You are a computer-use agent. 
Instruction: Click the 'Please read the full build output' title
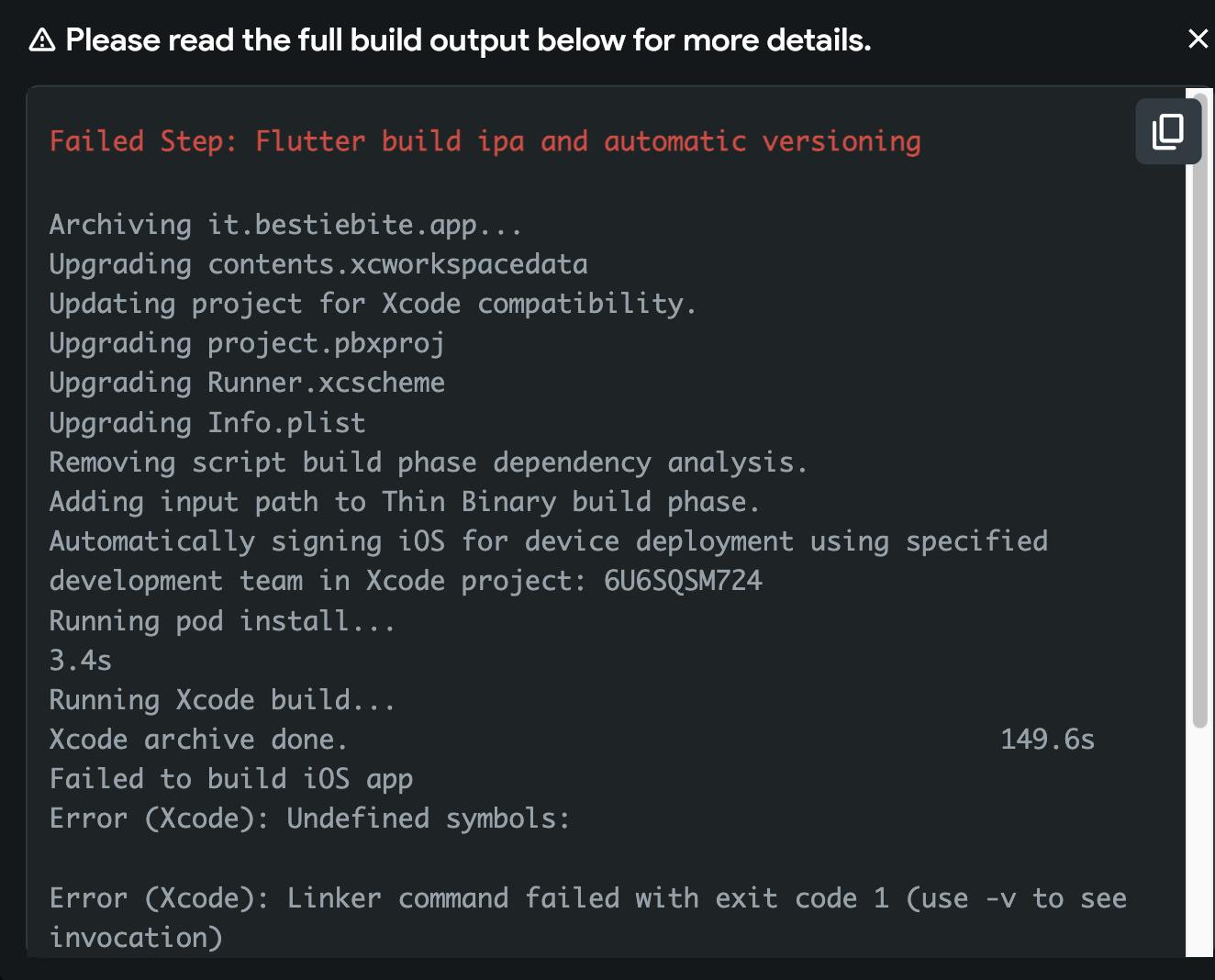coord(468,39)
